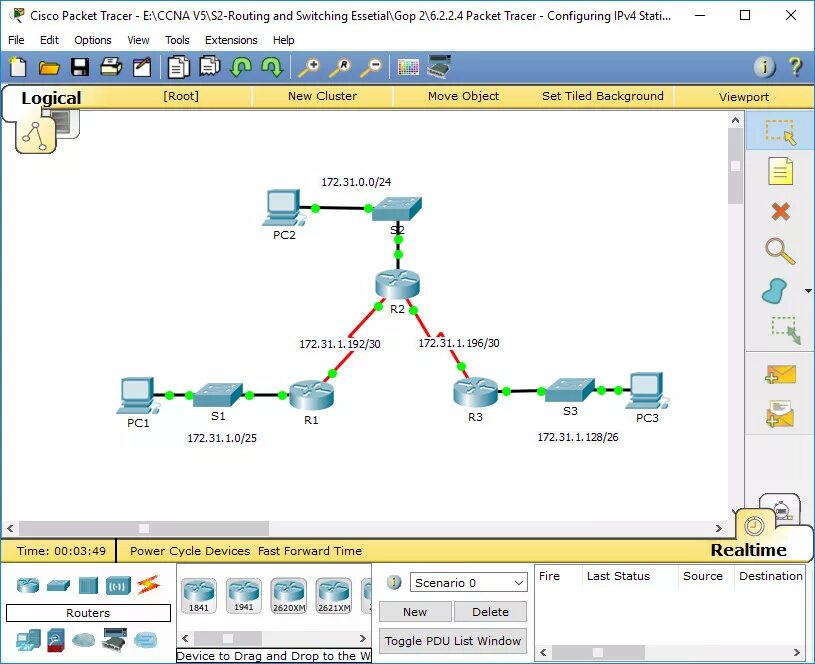Click the New Cluster button
Screen dimensions: 815x664
click(x=322, y=96)
